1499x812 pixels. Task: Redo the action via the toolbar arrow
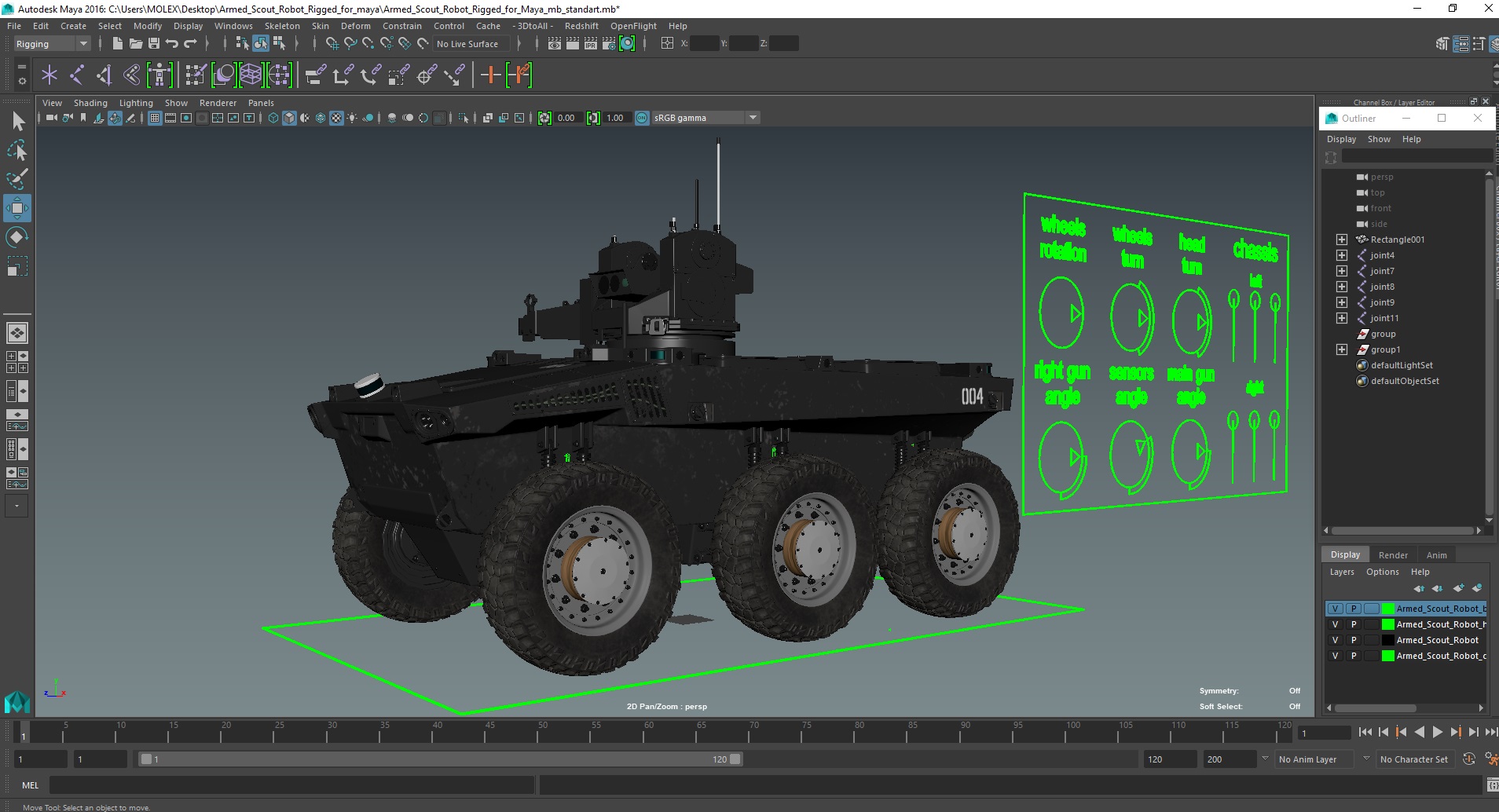pyautogui.click(x=191, y=43)
